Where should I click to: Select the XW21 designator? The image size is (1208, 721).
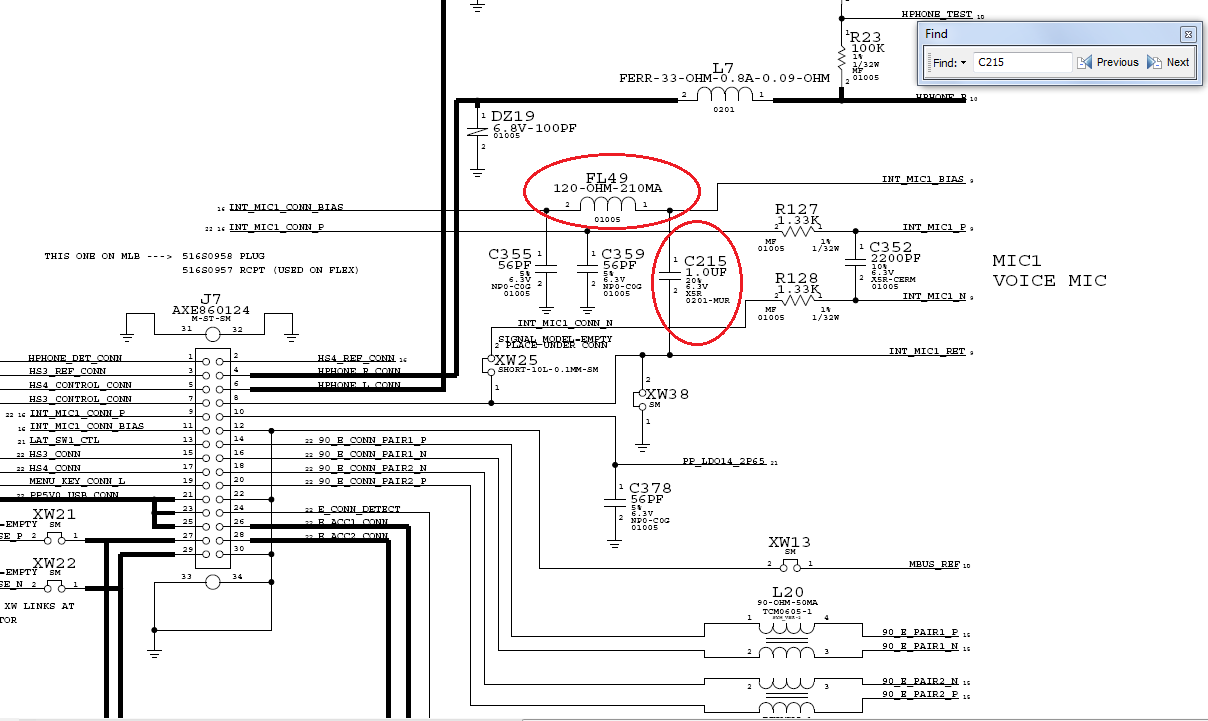pos(54,514)
